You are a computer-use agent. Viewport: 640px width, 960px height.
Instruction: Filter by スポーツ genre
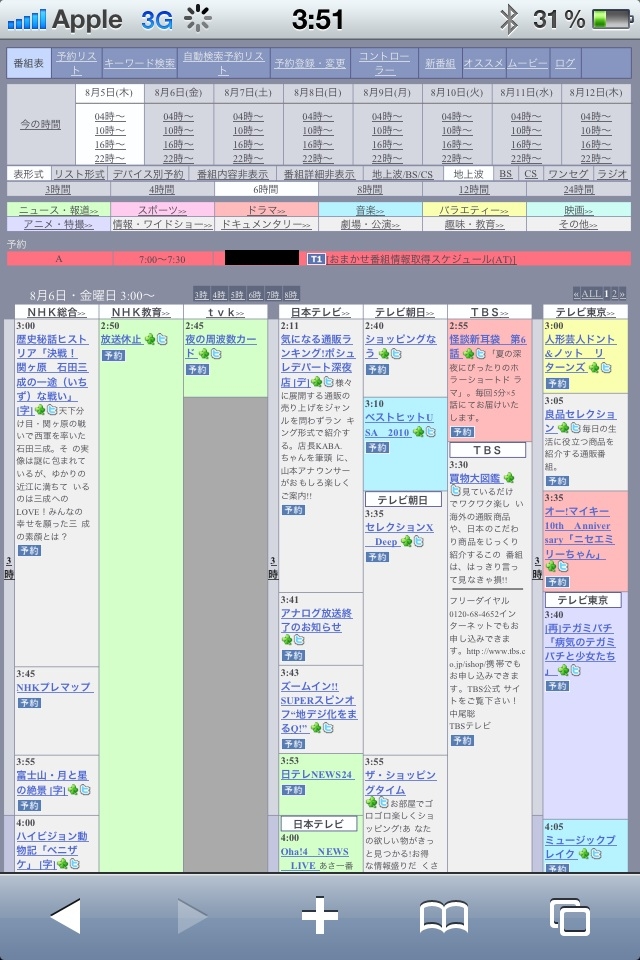point(162,210)
